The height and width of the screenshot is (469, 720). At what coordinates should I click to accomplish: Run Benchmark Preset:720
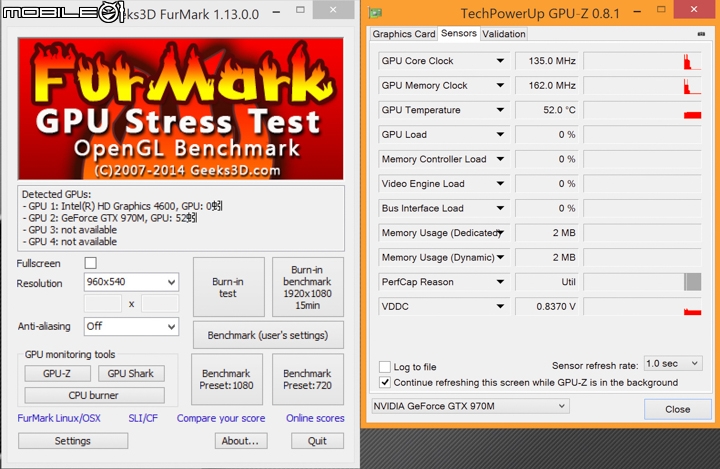pyautogui.click(x=308, y=379)
